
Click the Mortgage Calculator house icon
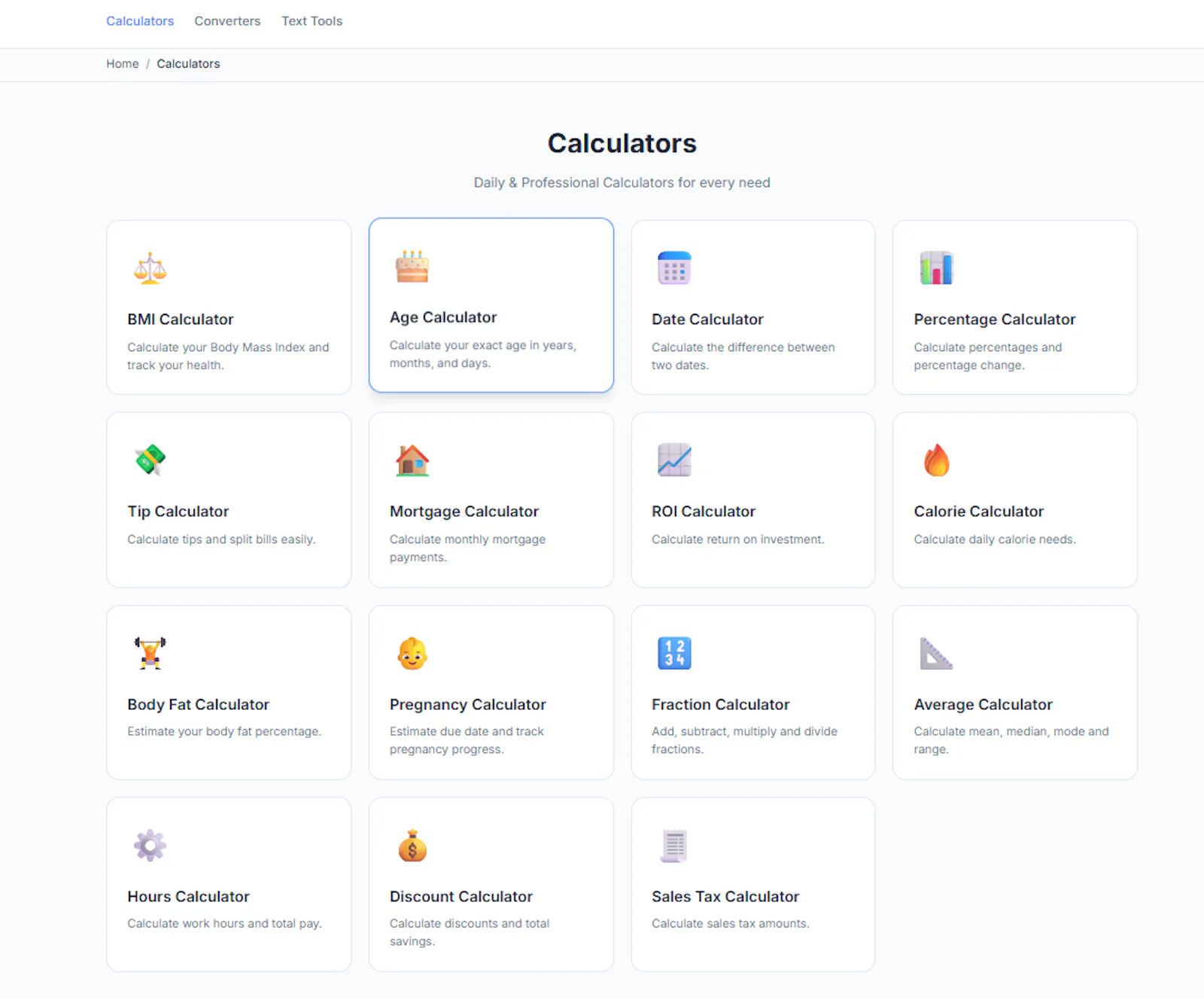[412, 460]
